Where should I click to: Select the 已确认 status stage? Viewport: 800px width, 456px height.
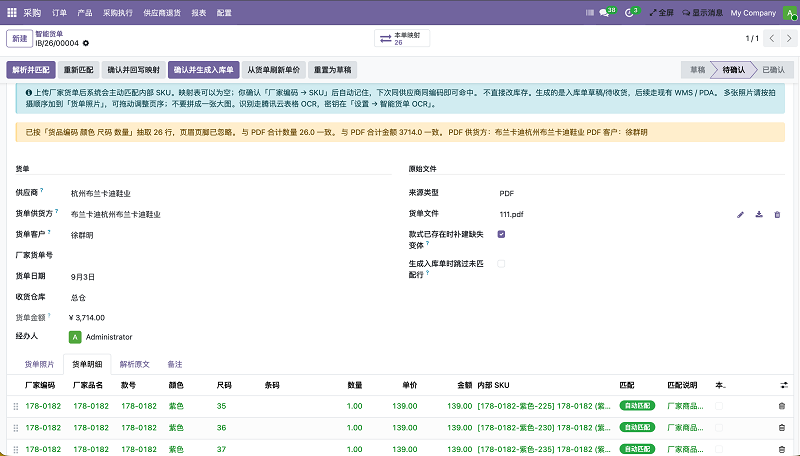pos(773,70)
